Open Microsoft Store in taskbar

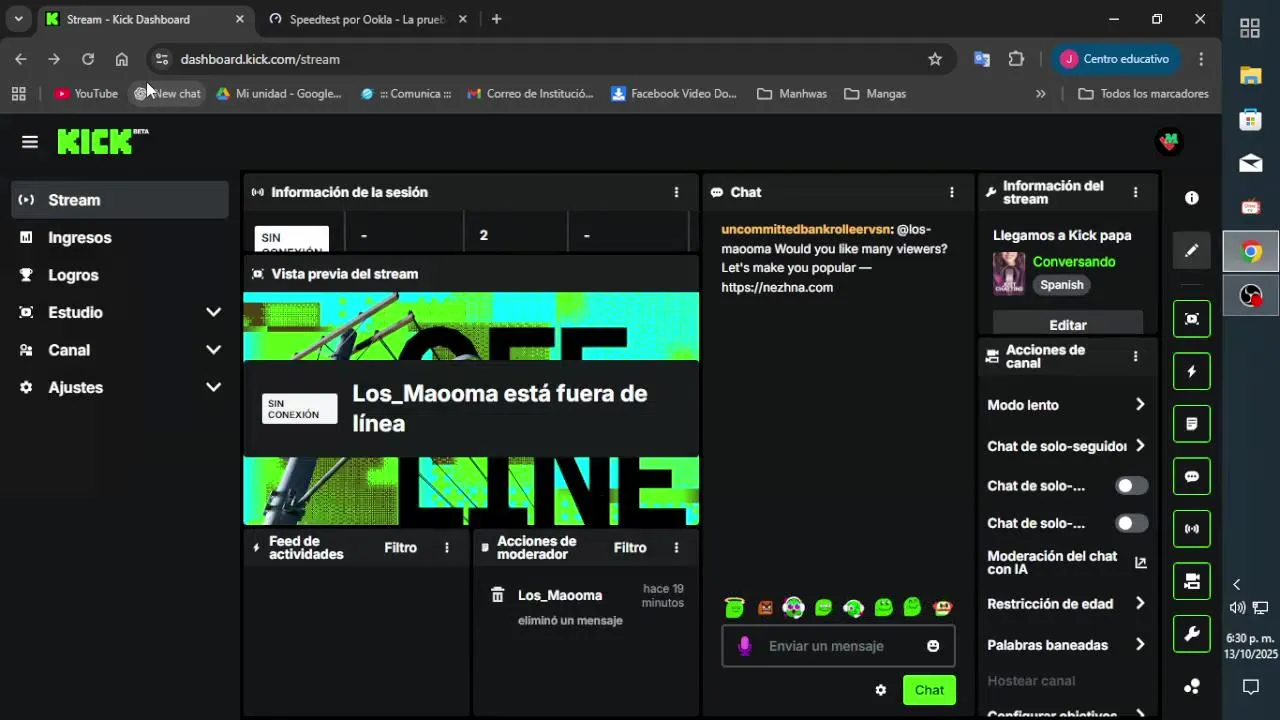tap(1250, 120)
